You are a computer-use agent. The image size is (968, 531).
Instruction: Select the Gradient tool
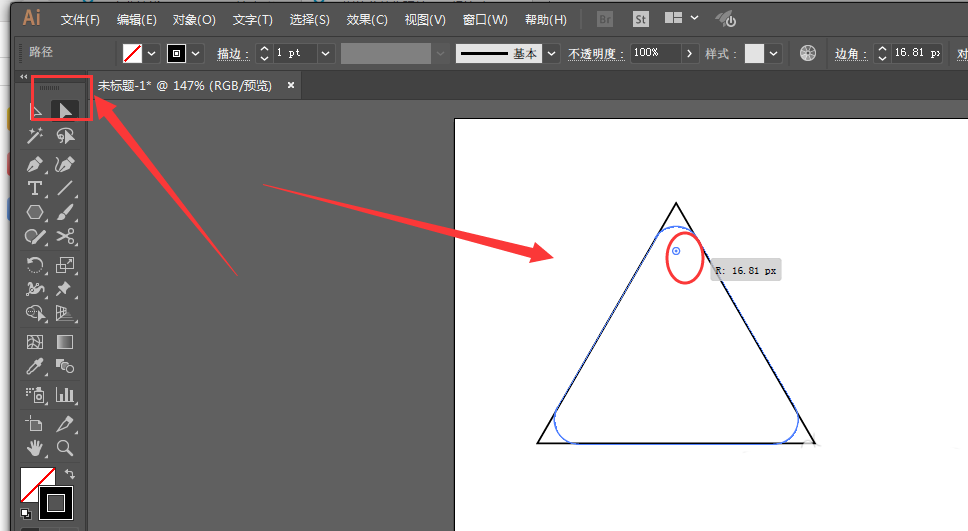coord(65,342)
